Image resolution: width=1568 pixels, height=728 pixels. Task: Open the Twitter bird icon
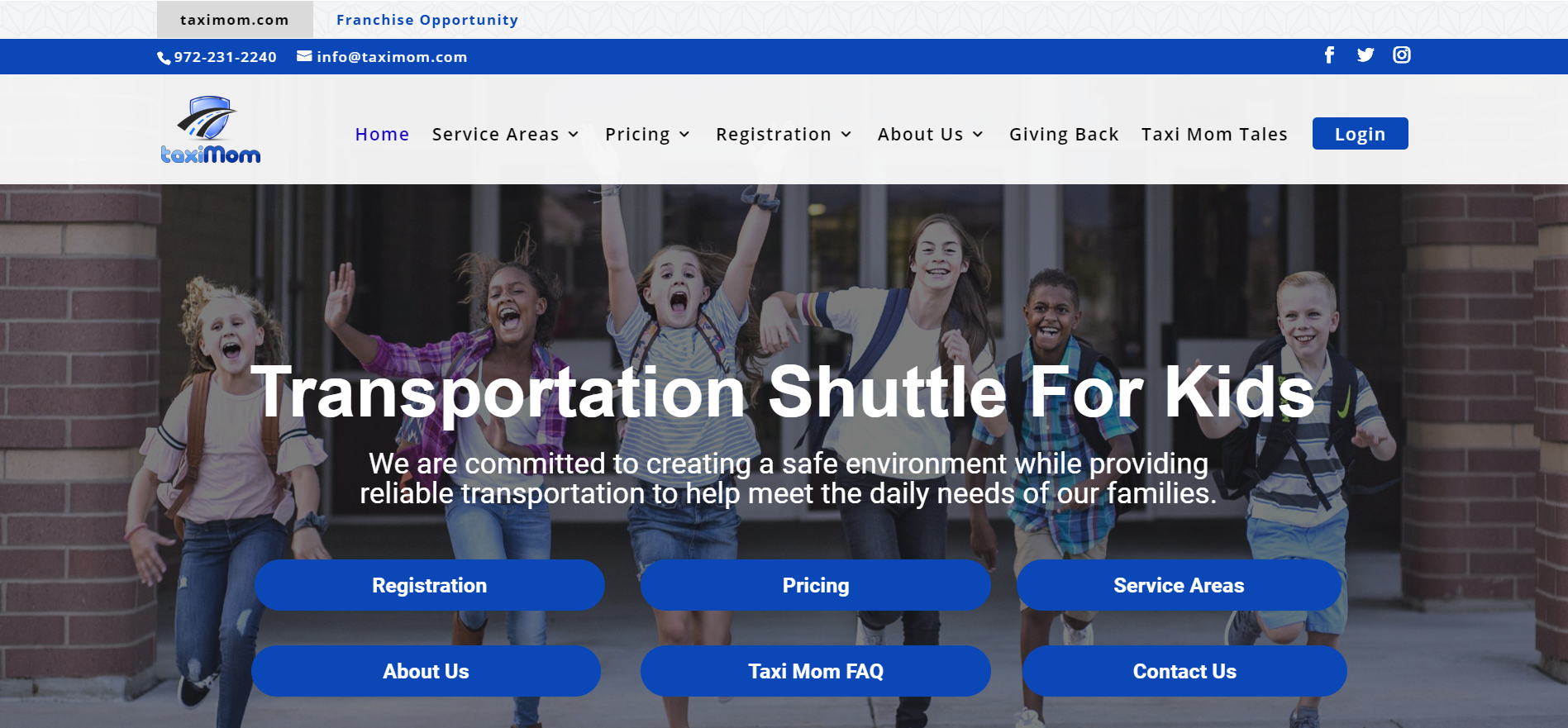tap(1365, 55)
